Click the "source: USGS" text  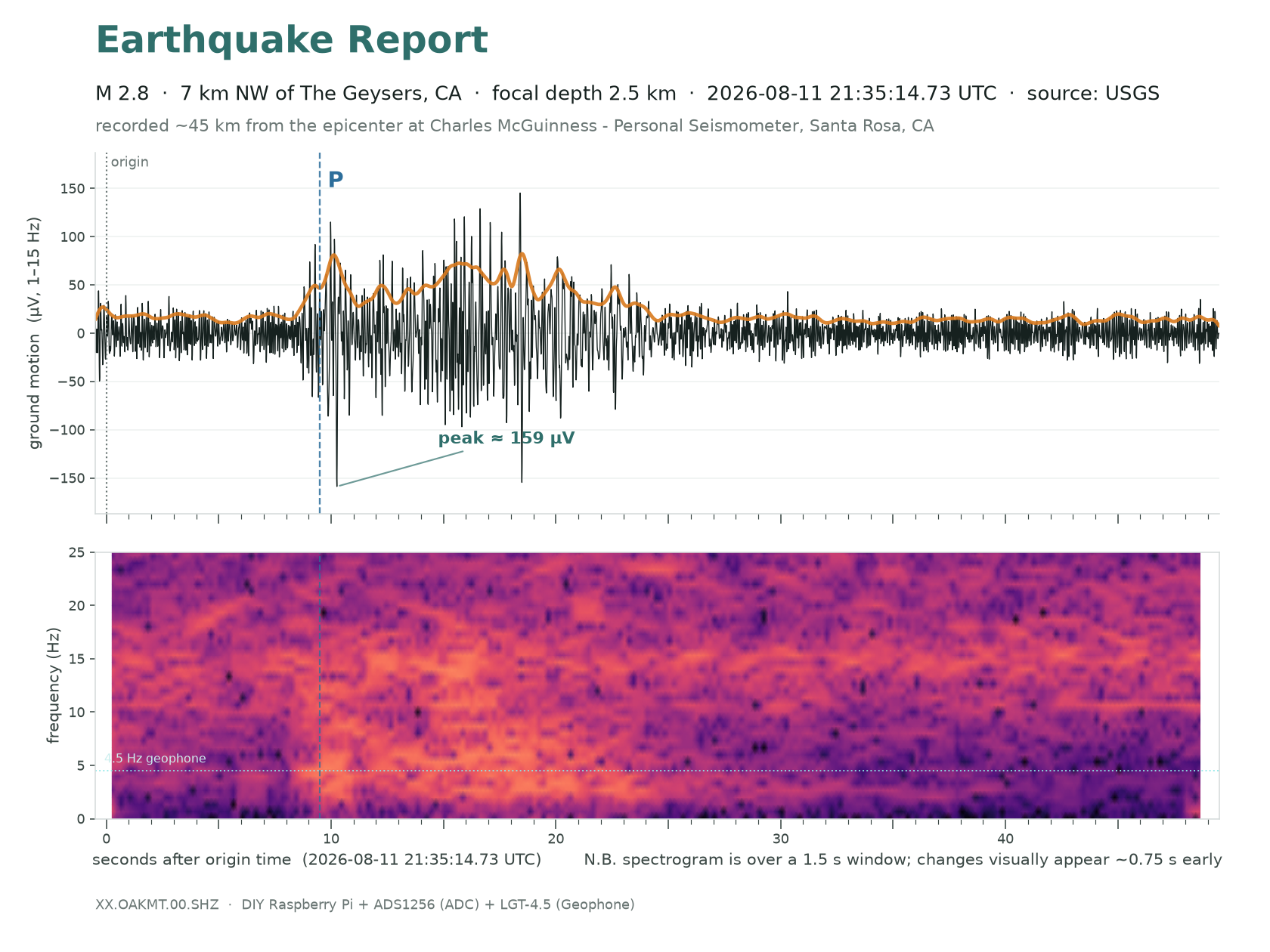(1093, 94)
